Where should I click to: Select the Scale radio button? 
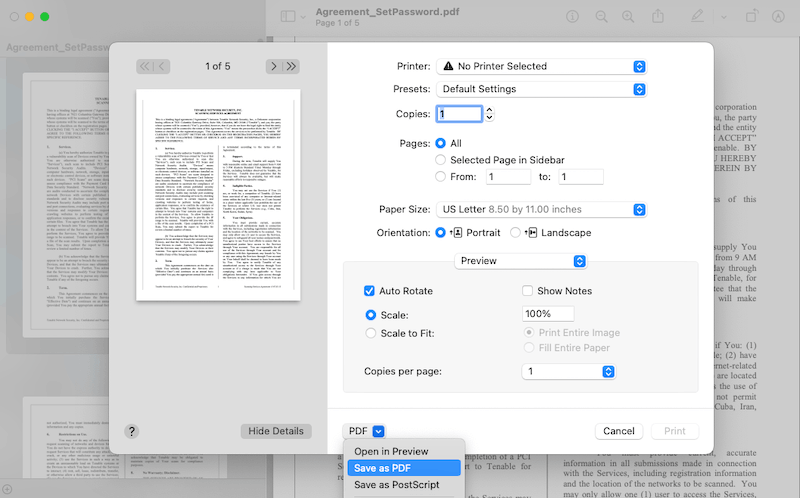[371, 315]
